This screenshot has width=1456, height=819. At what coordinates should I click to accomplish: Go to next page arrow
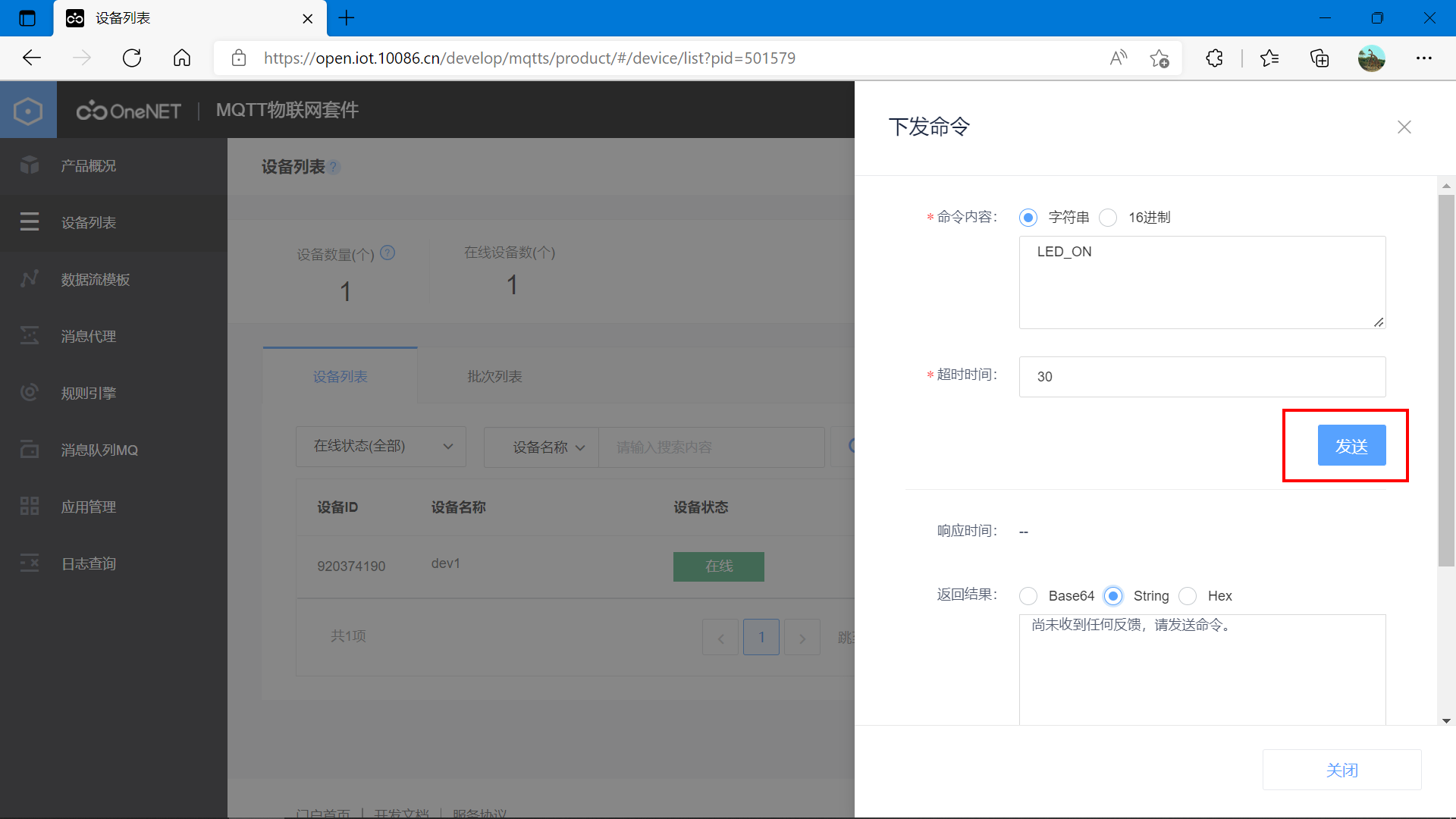click(802, 638)
